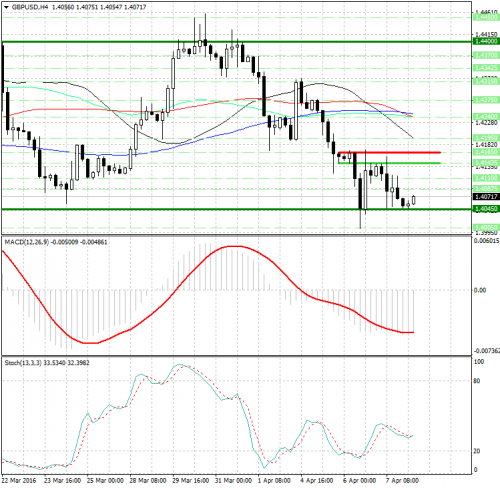Click the 1.40450 support price label
Viewport: 500px width, 488px height.
pyautogui.click(x=486, y=209)
